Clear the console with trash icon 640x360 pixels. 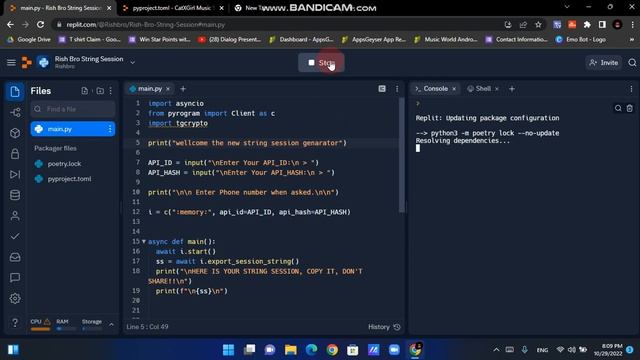[x=629, y=108]
